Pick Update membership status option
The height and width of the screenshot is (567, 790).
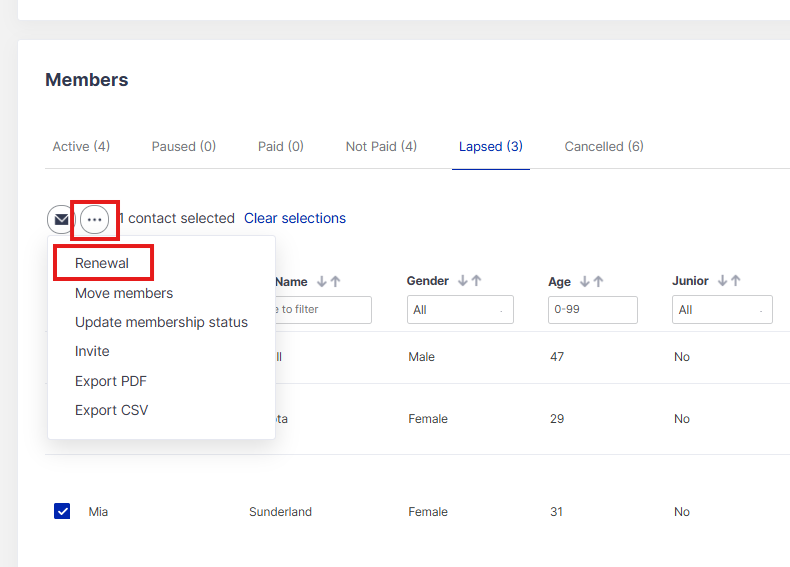tap(161, 322)
